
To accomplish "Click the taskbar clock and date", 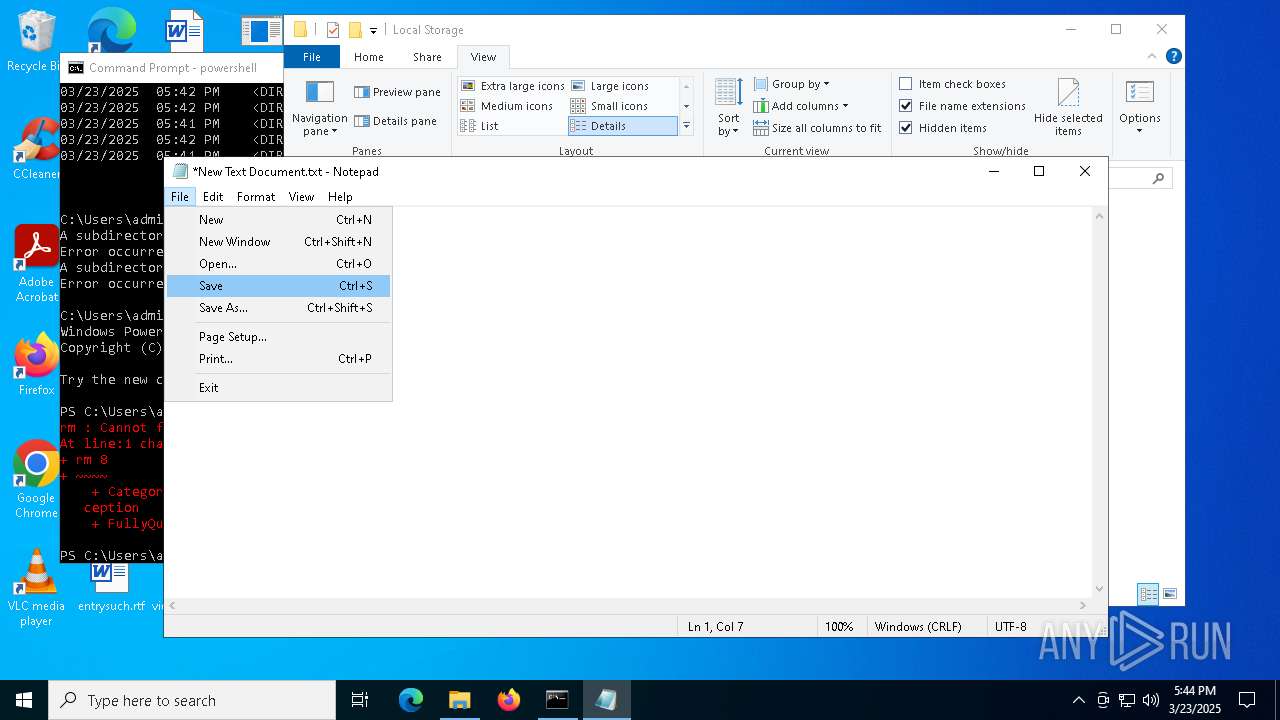I will [x=1195, y=700].
